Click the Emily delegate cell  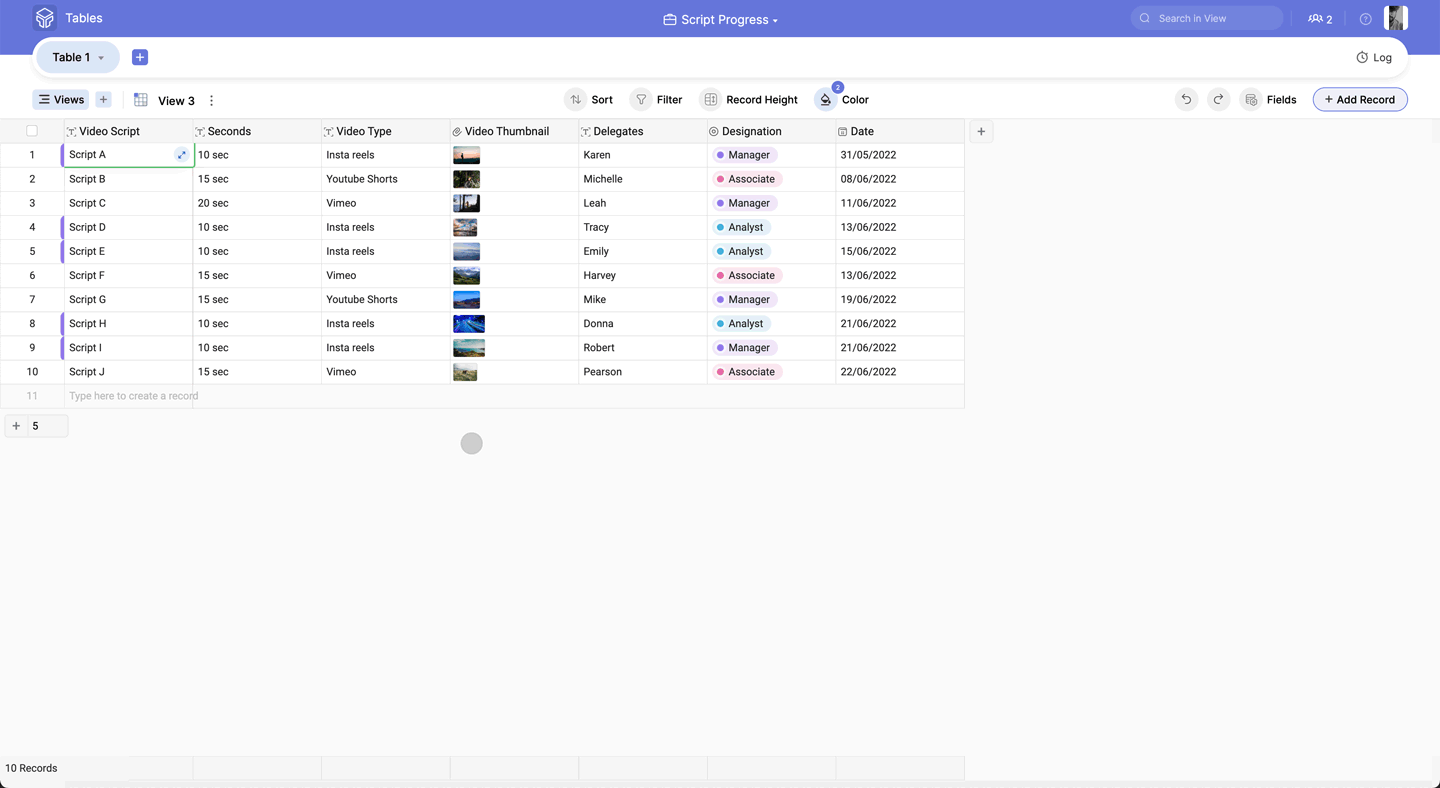pyautogui.click(x=643, y=251)
